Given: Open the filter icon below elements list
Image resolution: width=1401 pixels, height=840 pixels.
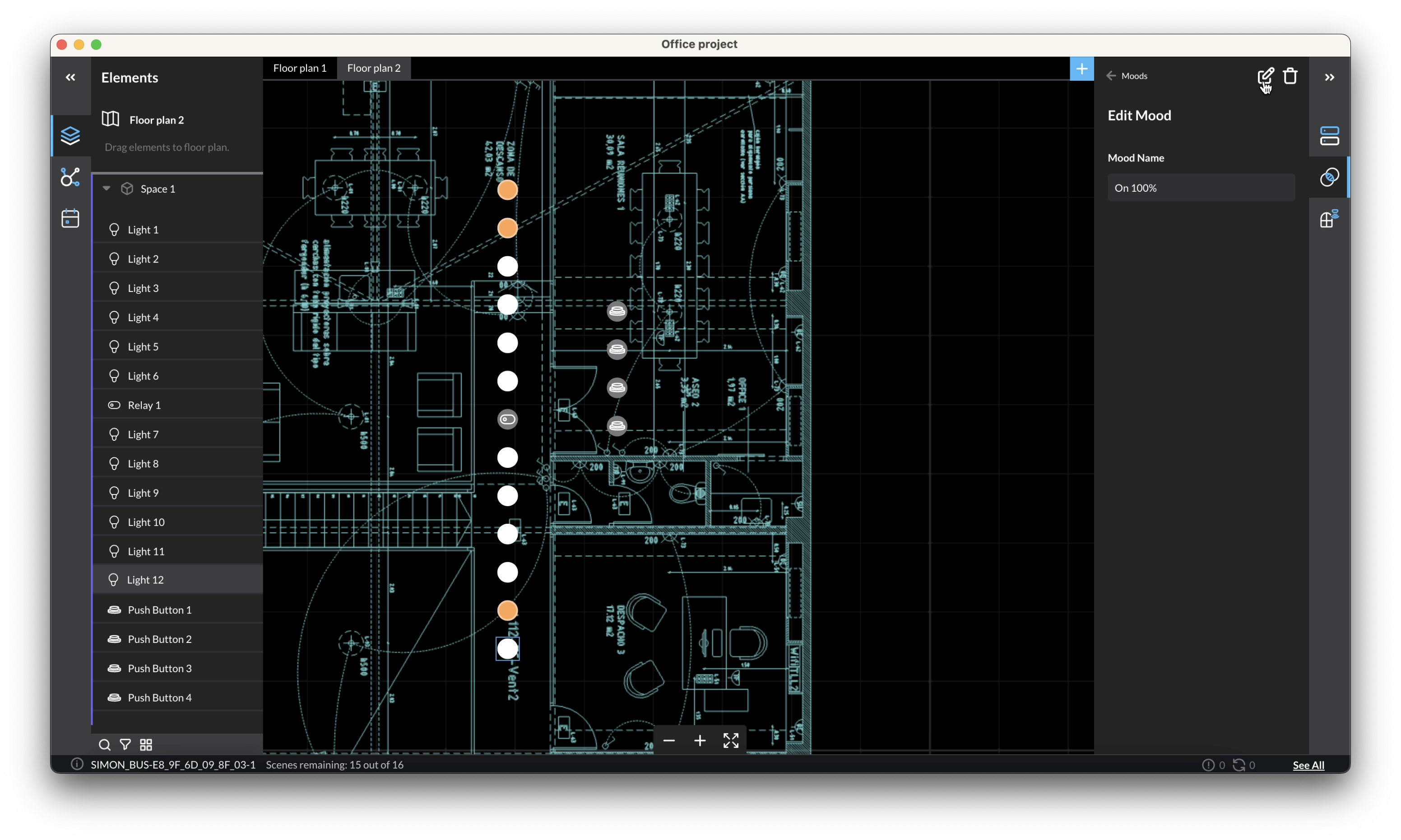Looking at the screenshot, I should click(125, 744).
